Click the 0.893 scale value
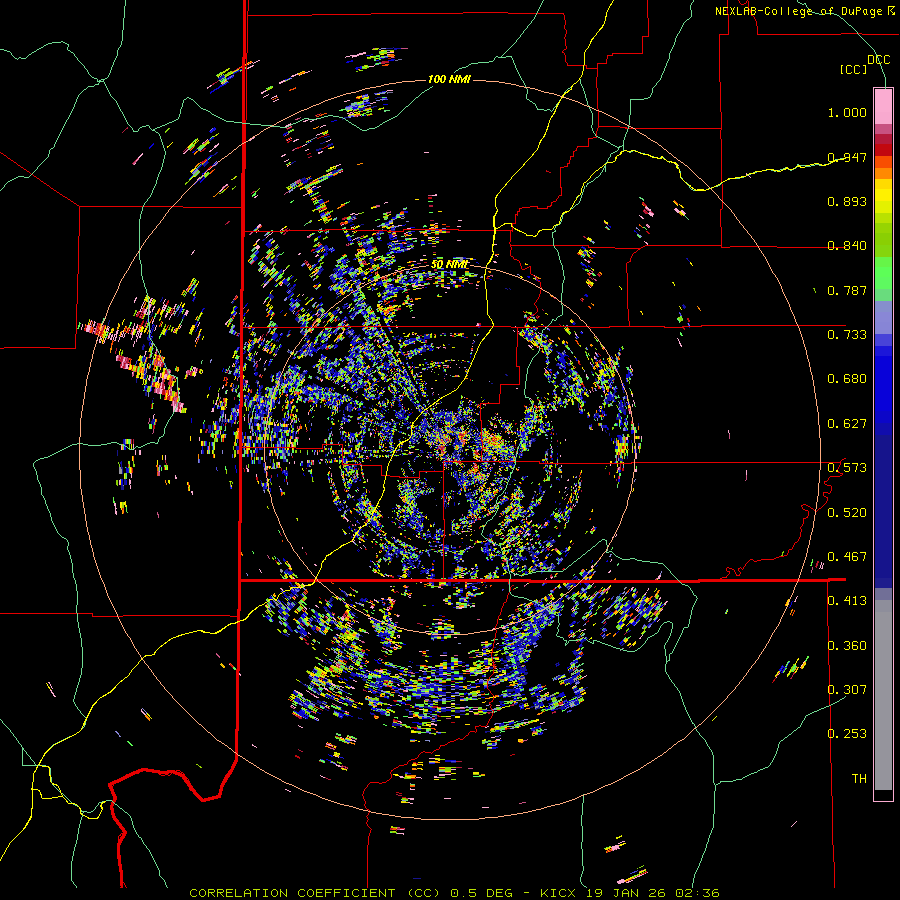 [847, 201]
